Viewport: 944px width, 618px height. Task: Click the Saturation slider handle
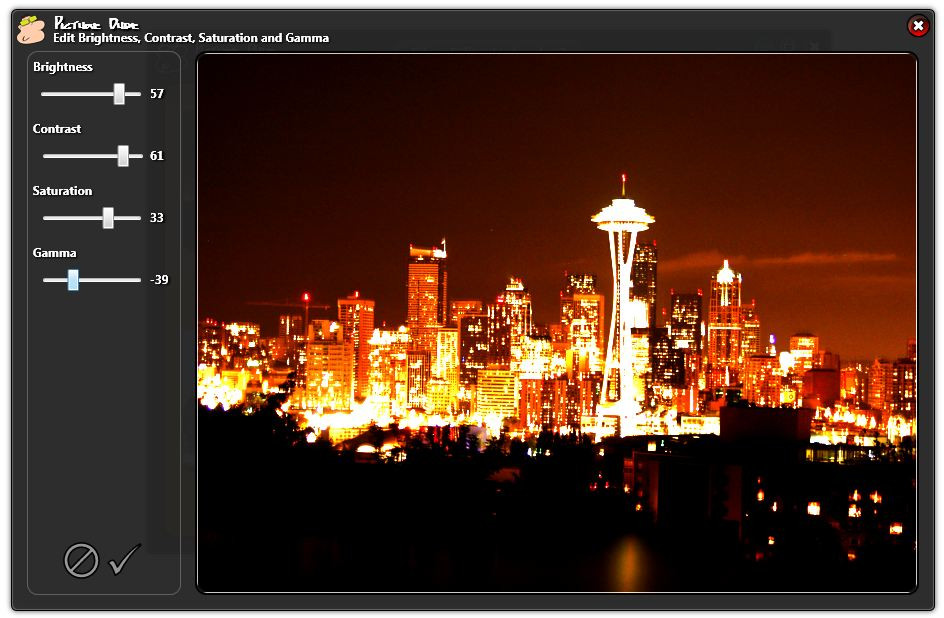[x=108, y=218]
